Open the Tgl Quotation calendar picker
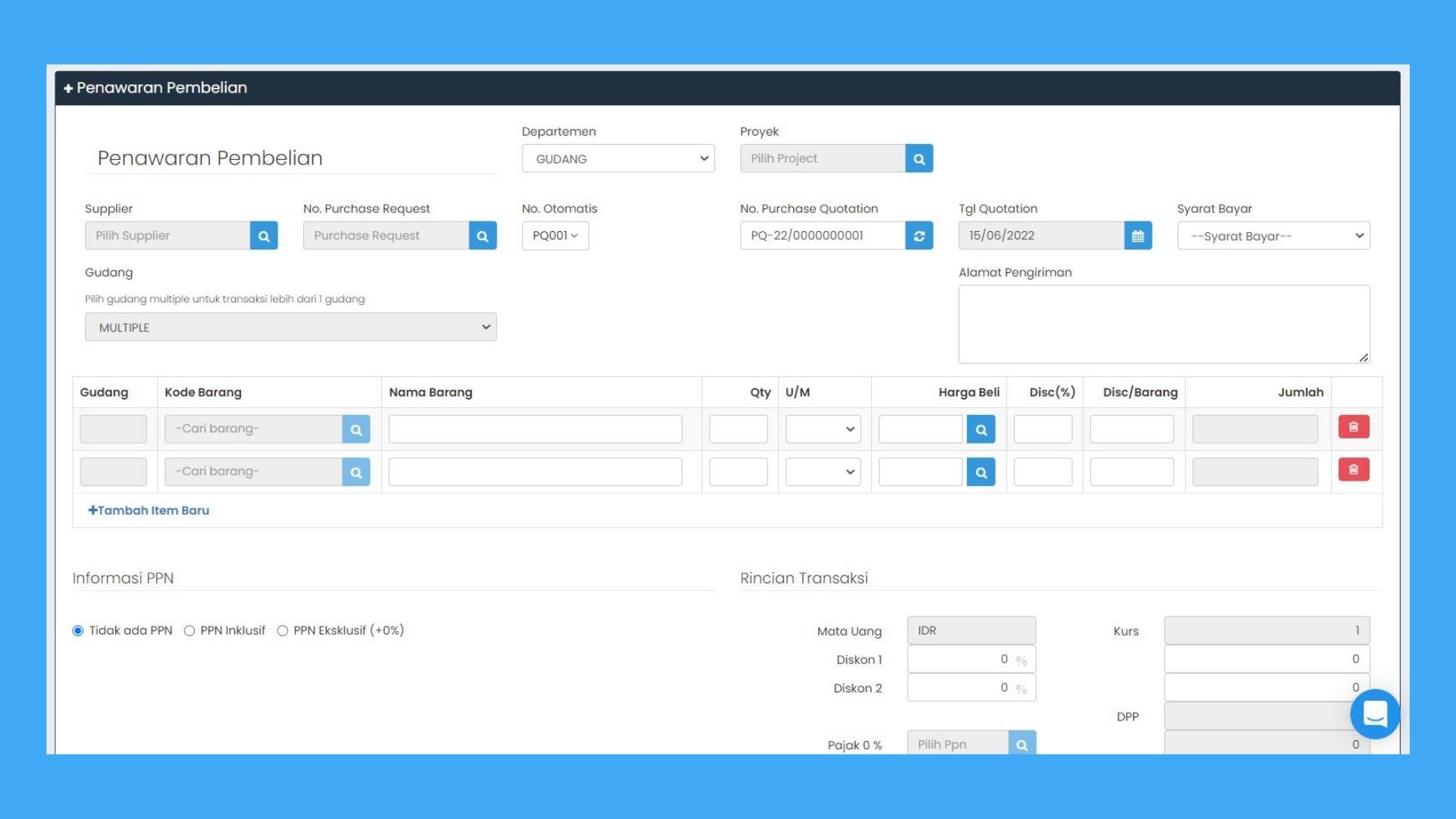 point(1137,236)
